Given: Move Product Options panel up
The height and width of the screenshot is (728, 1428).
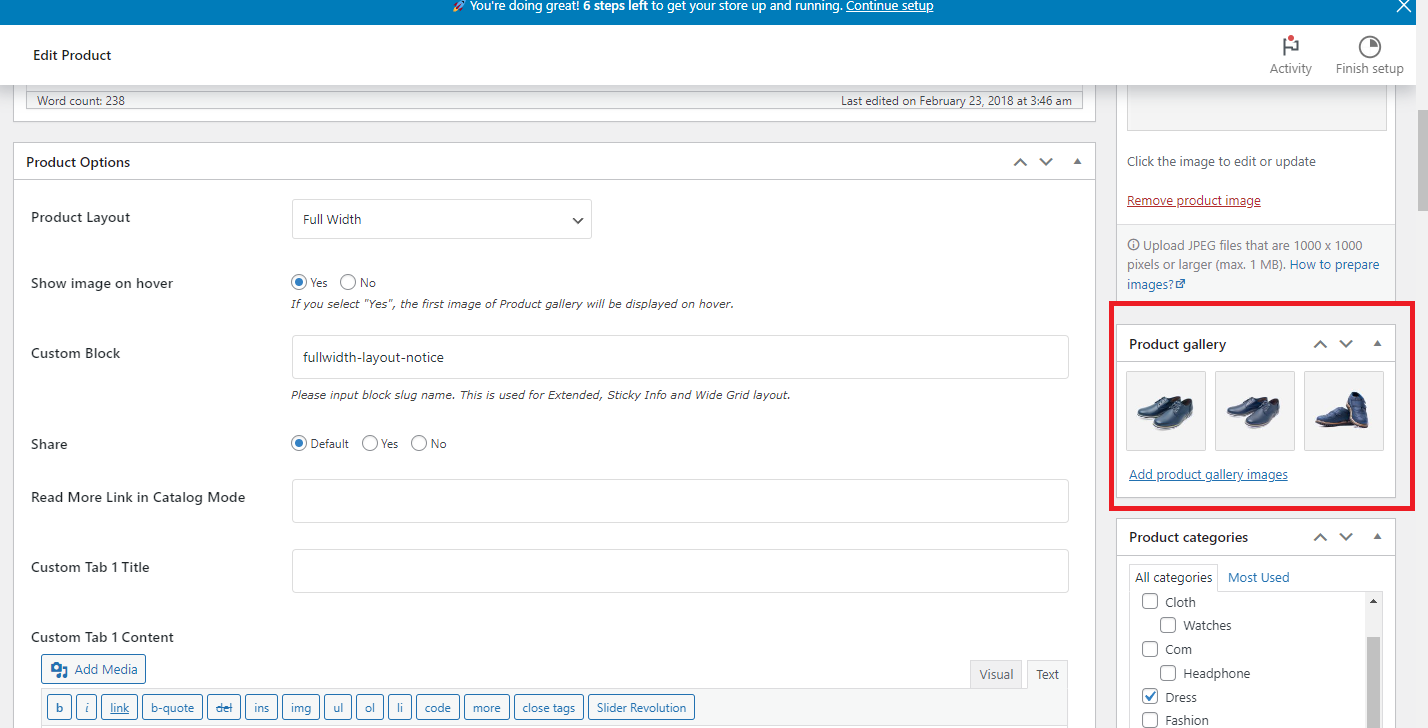Looking at the screenshot, I should point(1020,162).
